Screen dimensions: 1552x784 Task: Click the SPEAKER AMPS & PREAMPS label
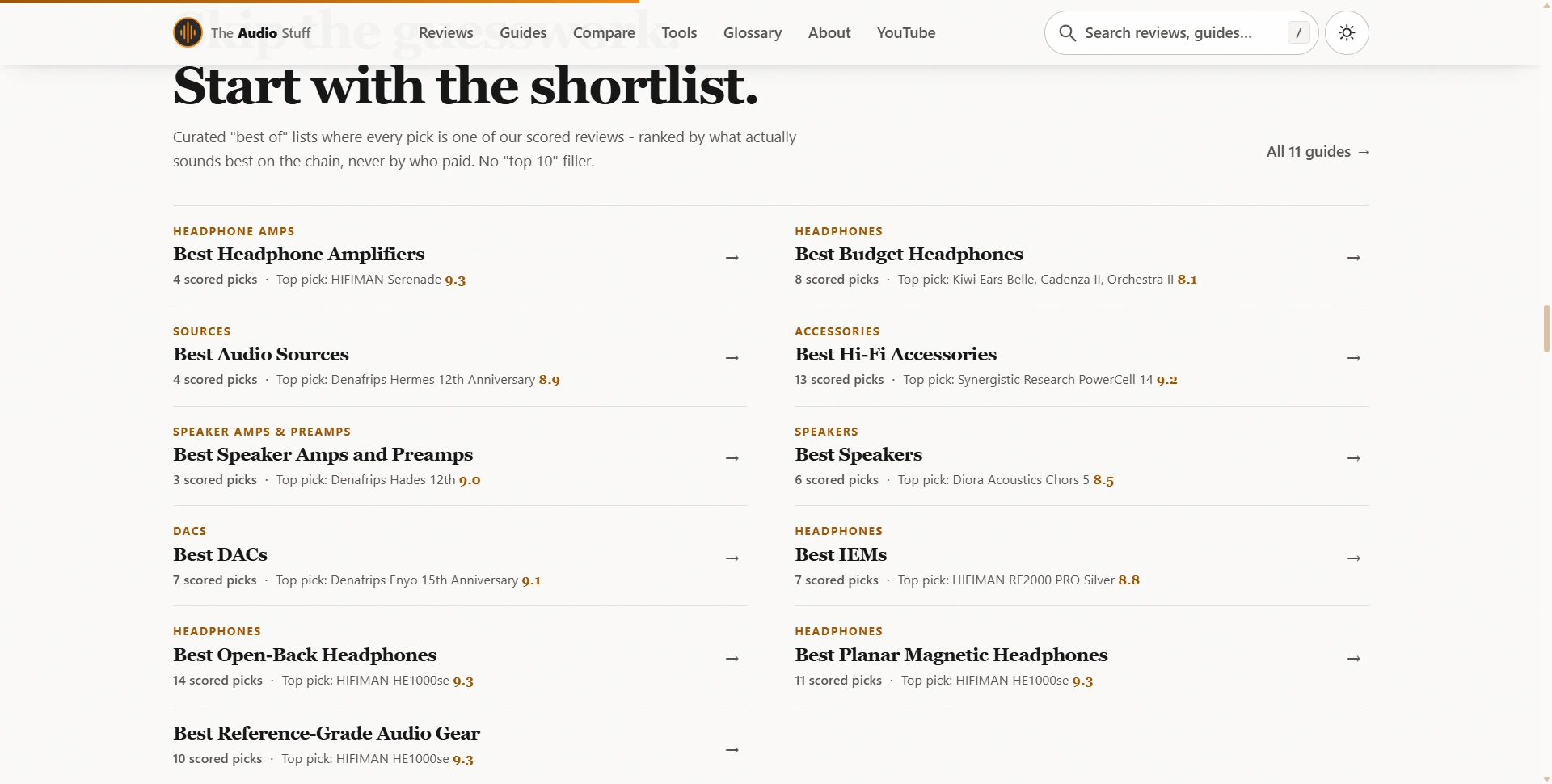262,432
